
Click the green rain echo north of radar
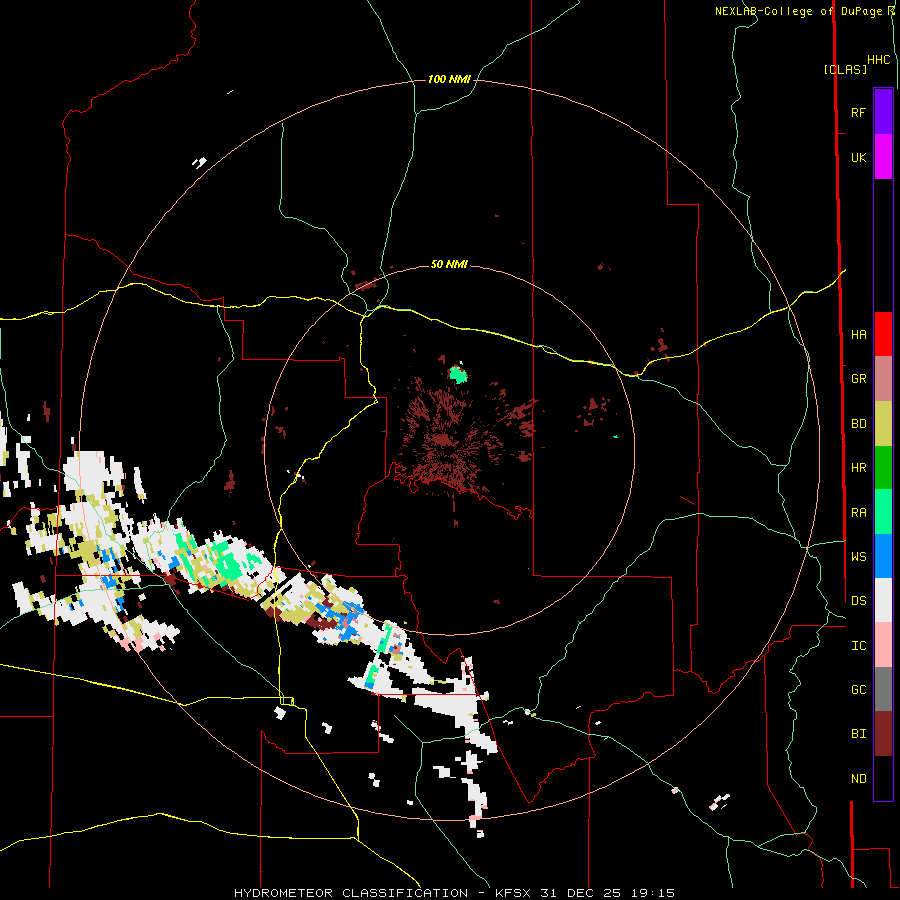click(458, 374)
